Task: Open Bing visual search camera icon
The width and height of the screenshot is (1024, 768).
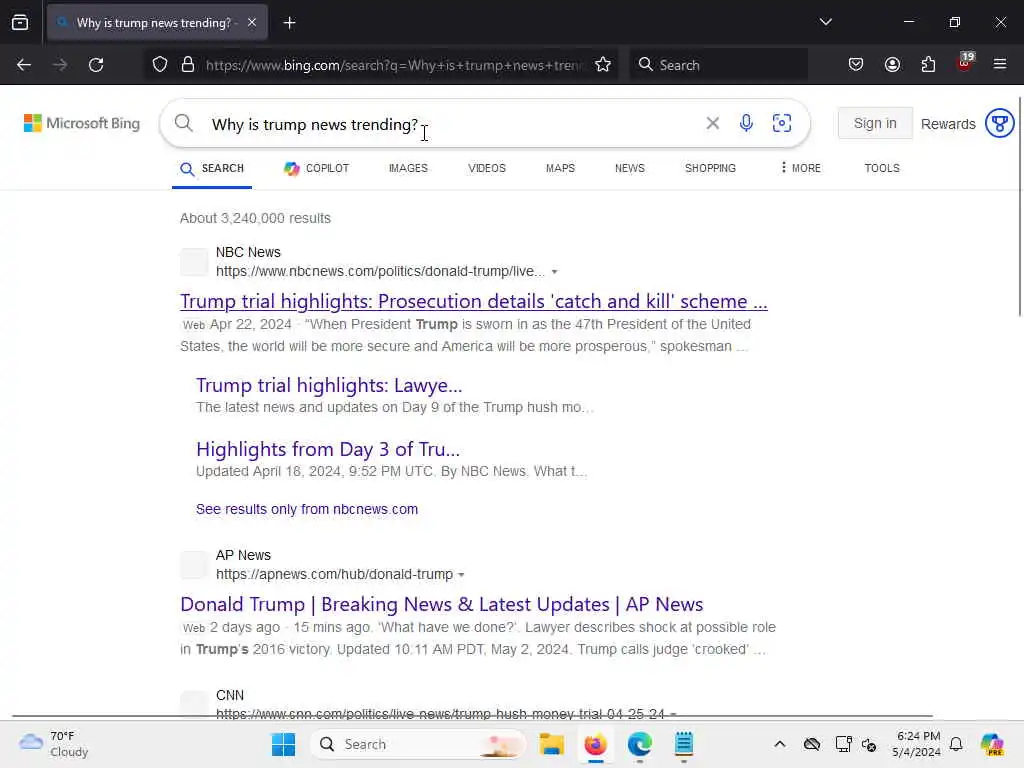Action: point(782,123)
